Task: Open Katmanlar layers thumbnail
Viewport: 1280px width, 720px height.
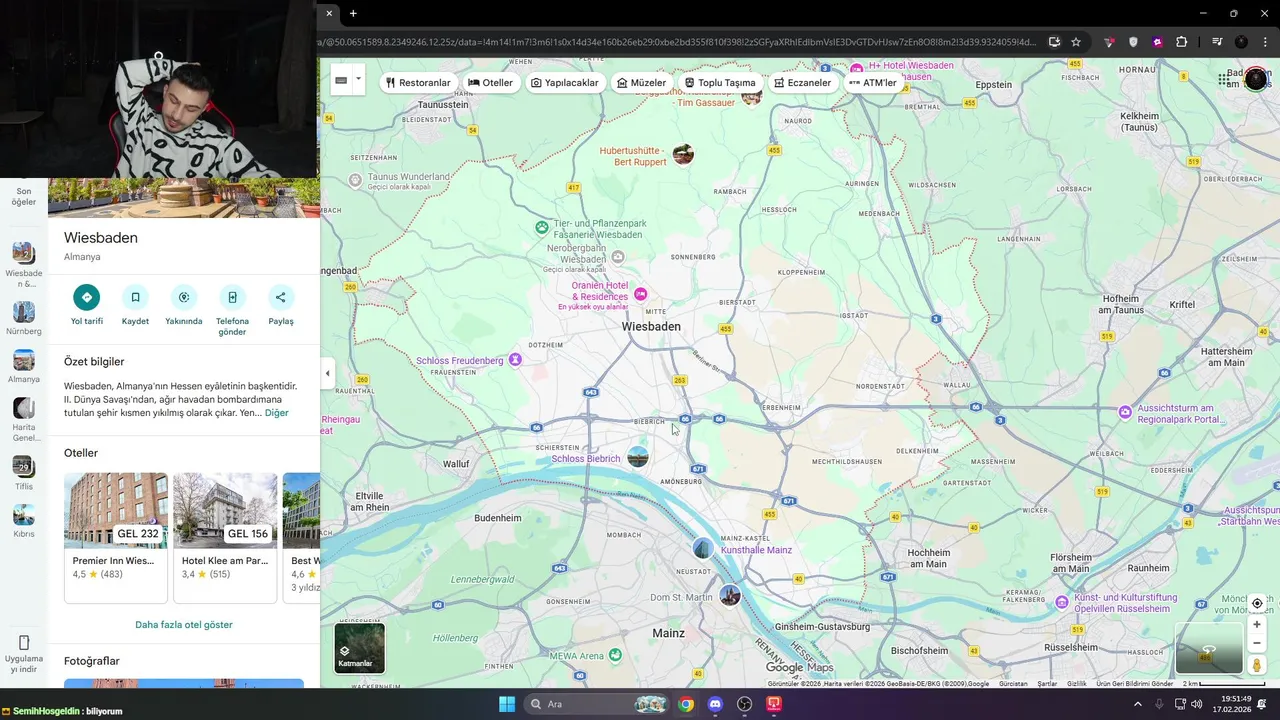Action: [359, 648]
